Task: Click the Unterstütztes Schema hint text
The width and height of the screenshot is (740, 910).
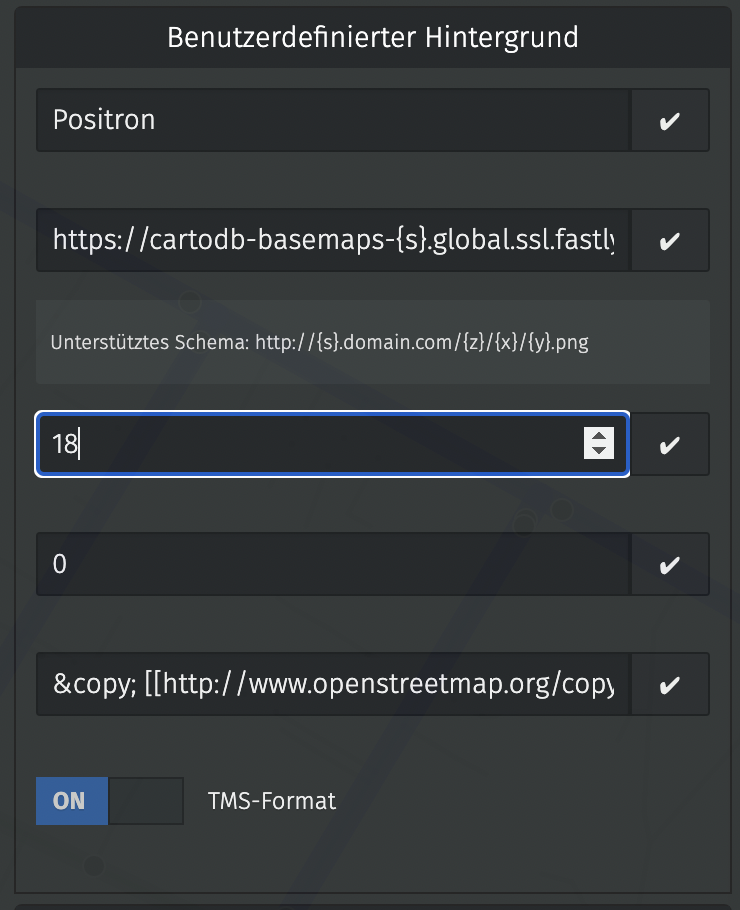Action: tap(319, 342)
